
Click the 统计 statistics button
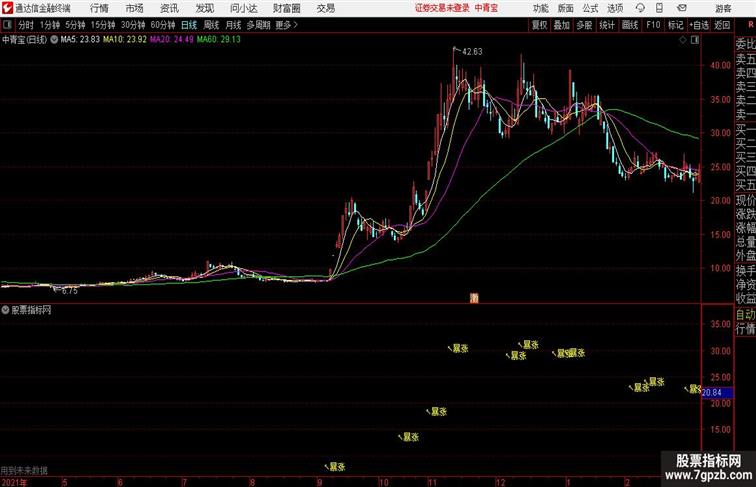click(x=607, y=25)
